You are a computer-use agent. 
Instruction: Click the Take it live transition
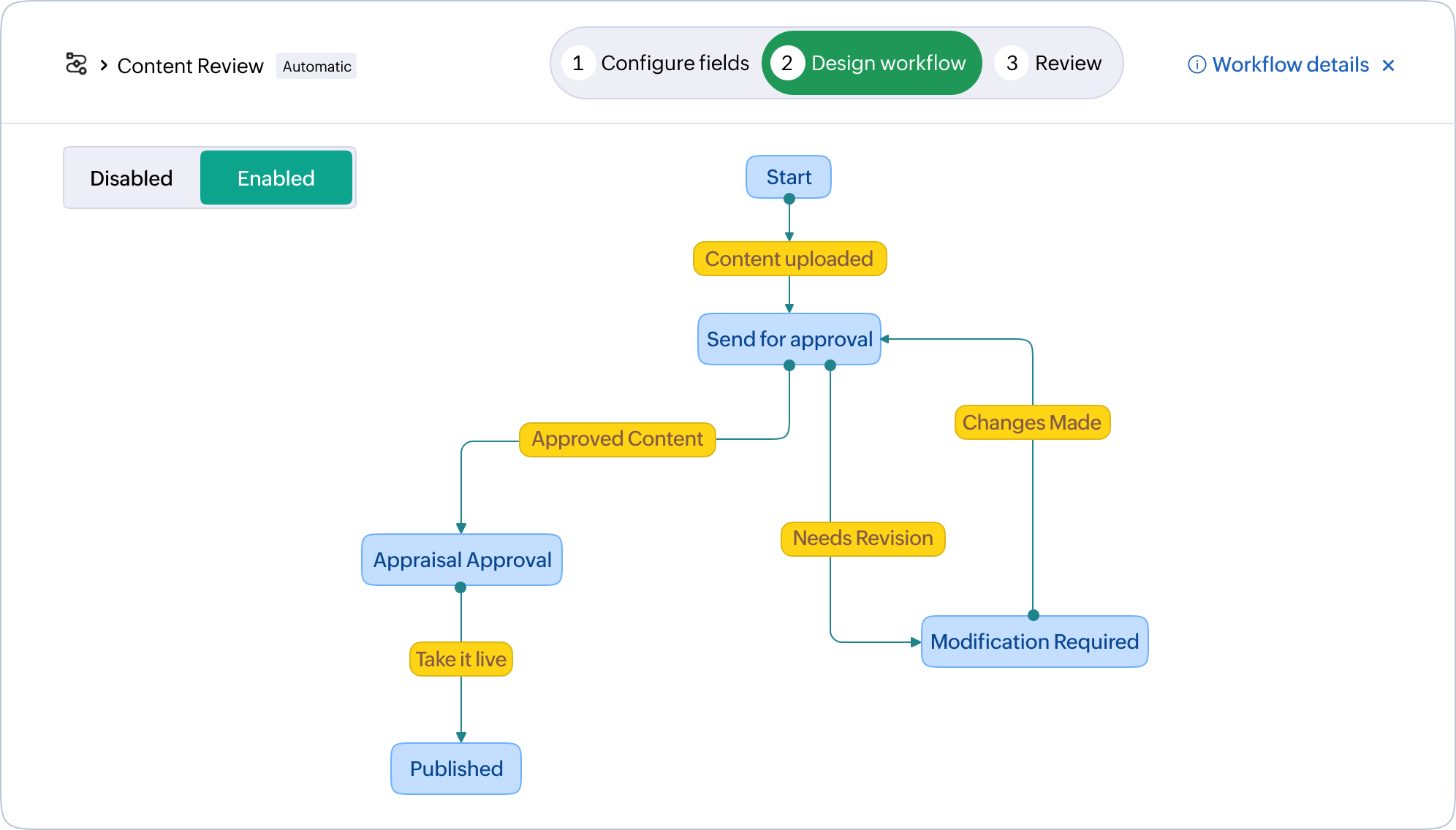[460, 659]
